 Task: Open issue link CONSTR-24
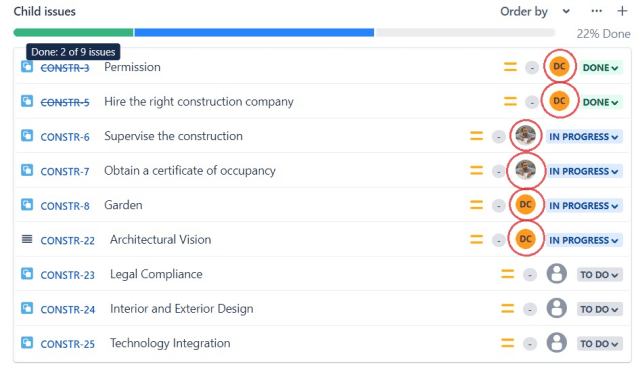pyautogui.click(x=67, y=309)
